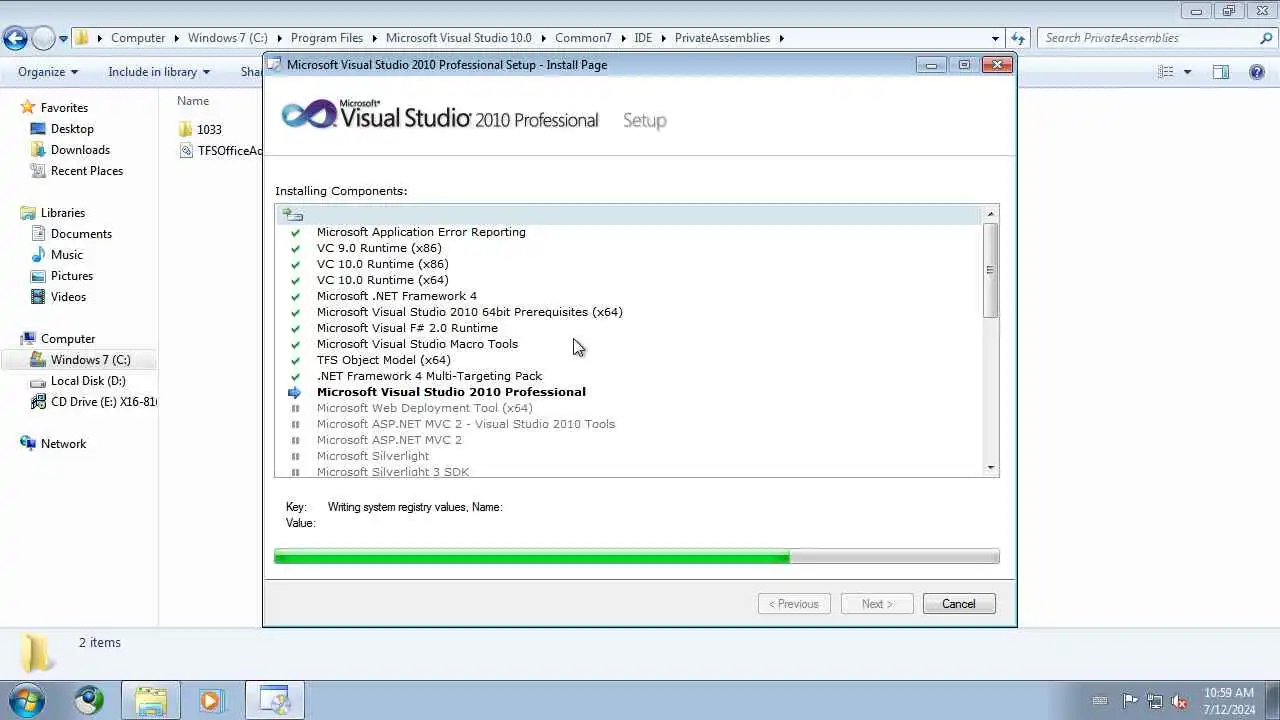Viewport: 1280px width, 720px height.
Task: Click the Cancel button in setup
Action: 958,604
